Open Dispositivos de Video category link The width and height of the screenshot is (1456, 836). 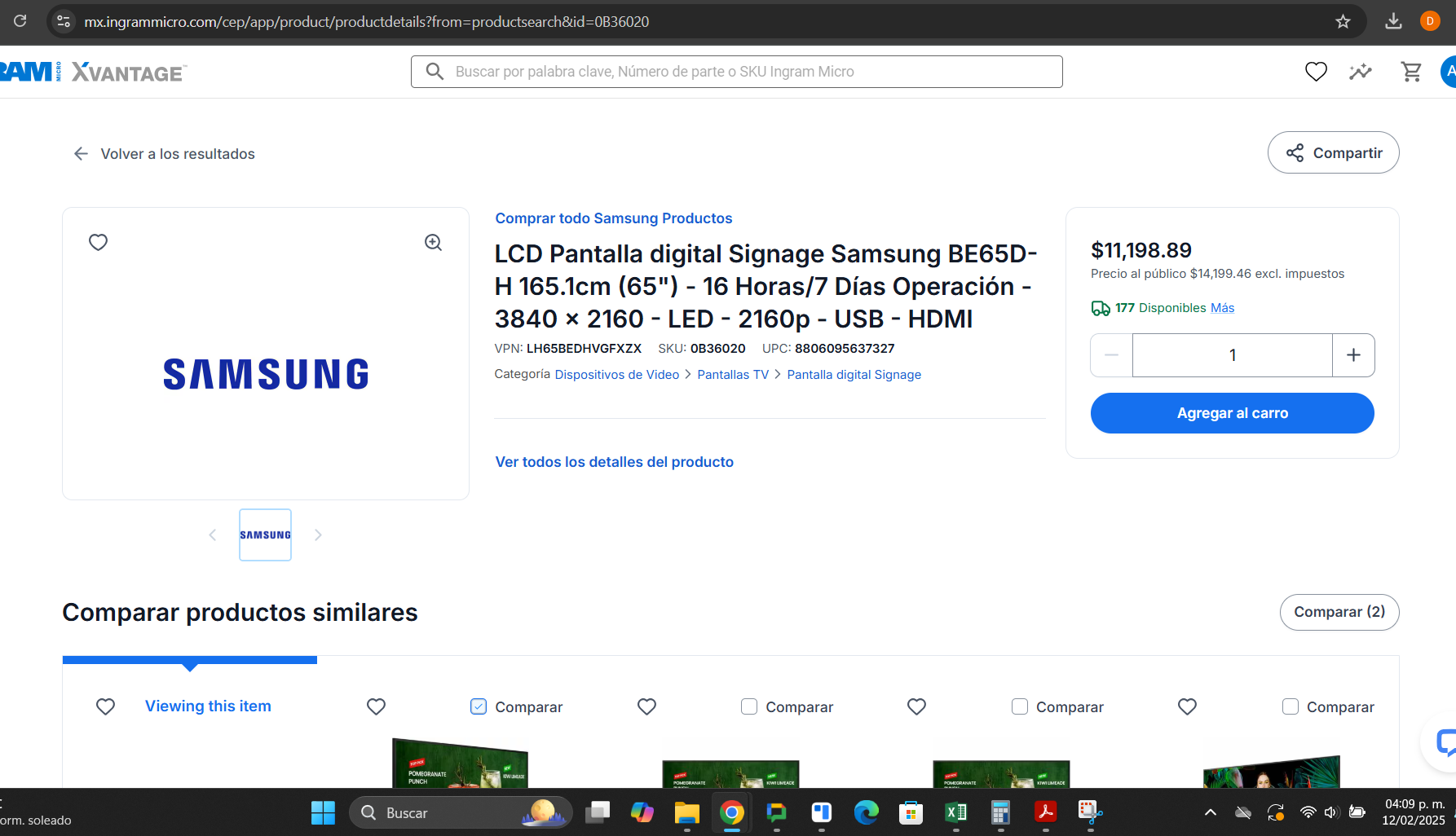[x=617, y=375]
